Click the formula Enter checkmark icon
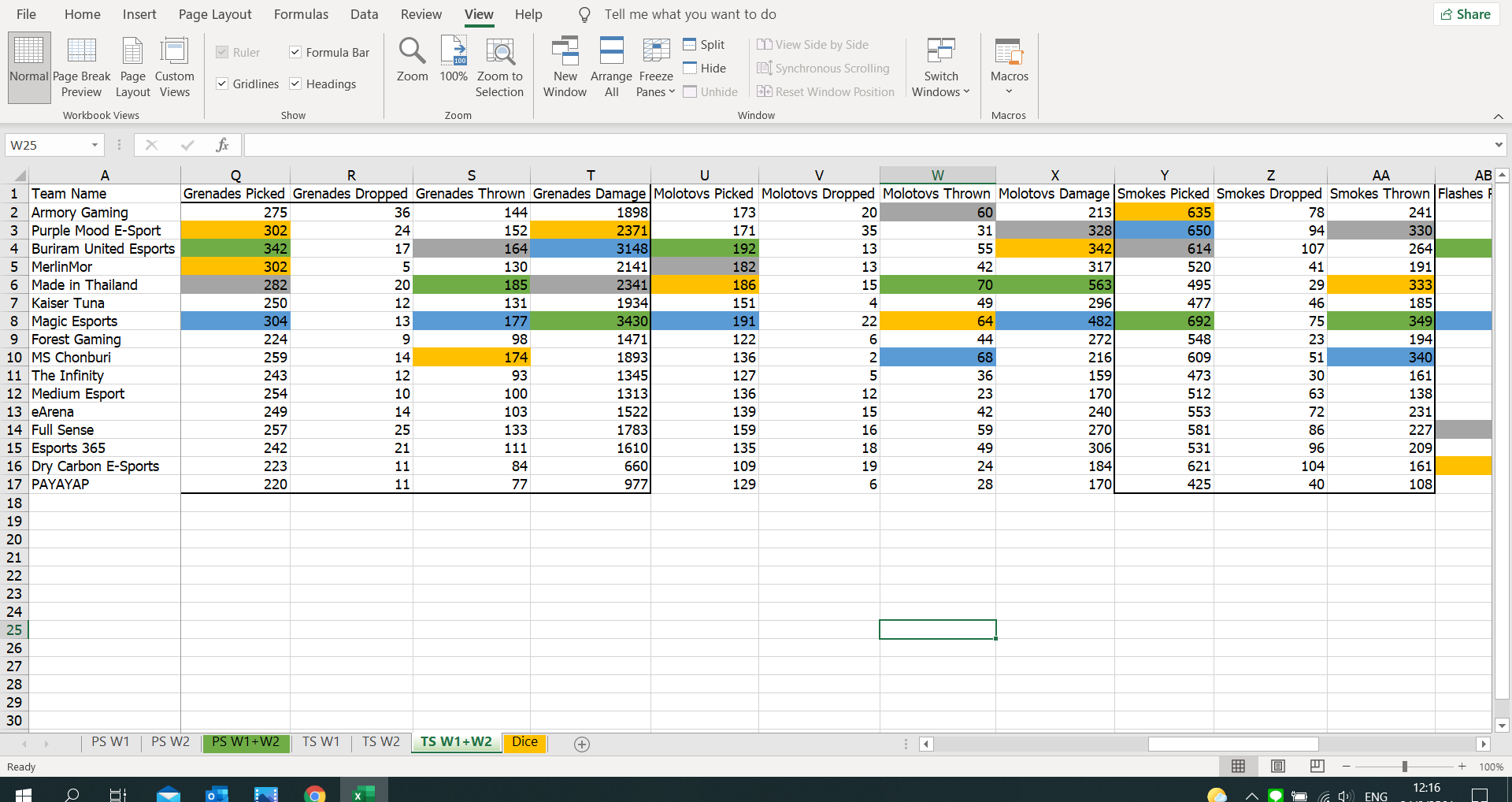The width and height of the screenshot is (1512, 802). (187, 145)
